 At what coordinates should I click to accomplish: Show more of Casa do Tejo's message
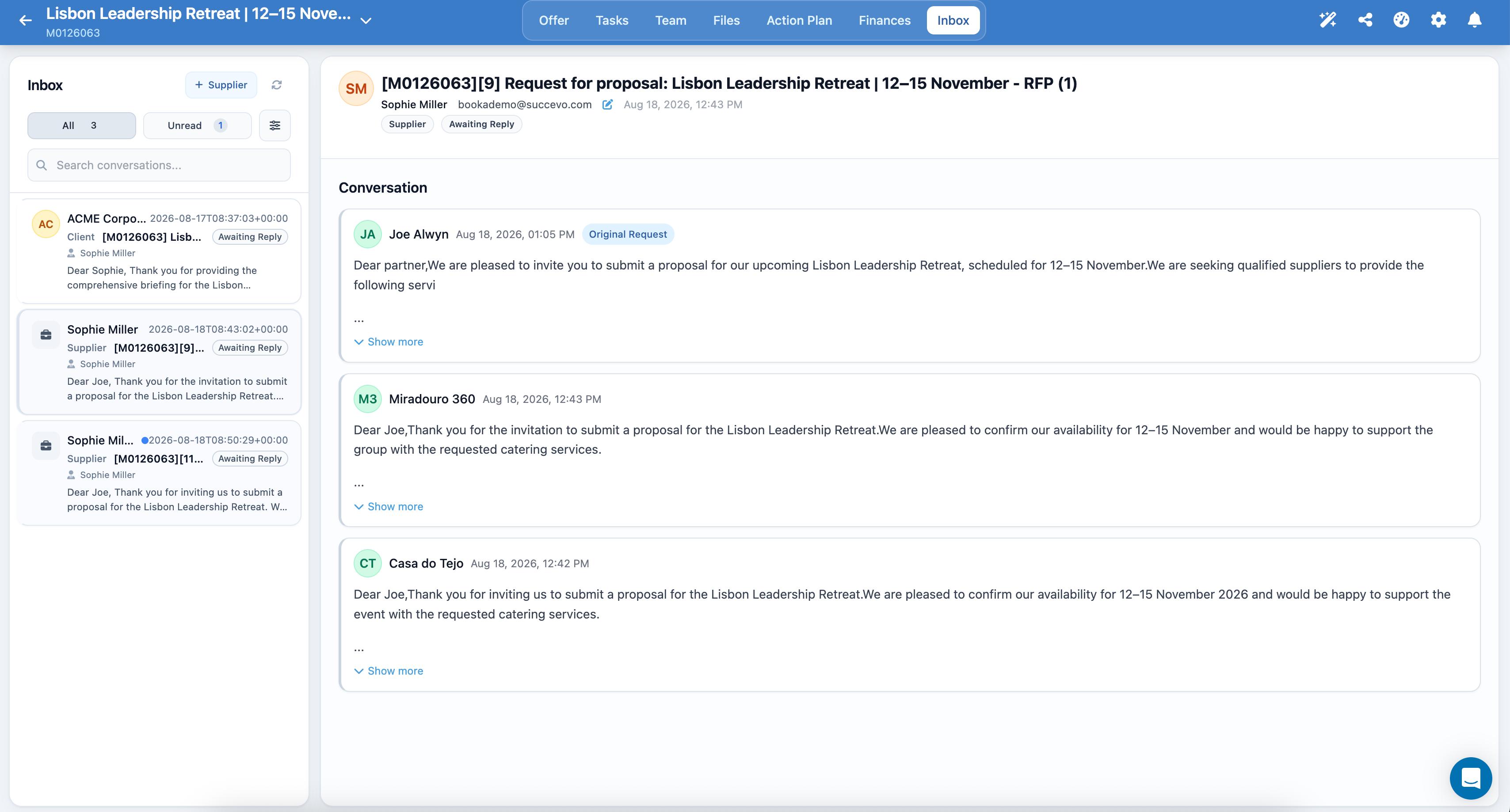(389, 671)
